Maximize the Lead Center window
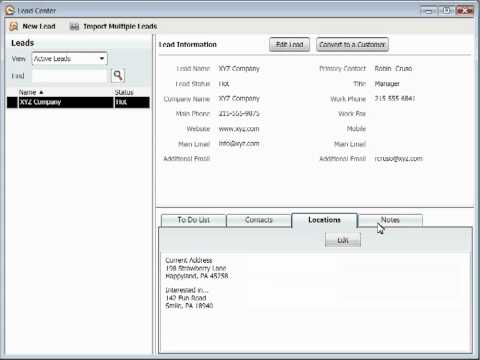This screenshot has height=360, width=480. (446, 11)
